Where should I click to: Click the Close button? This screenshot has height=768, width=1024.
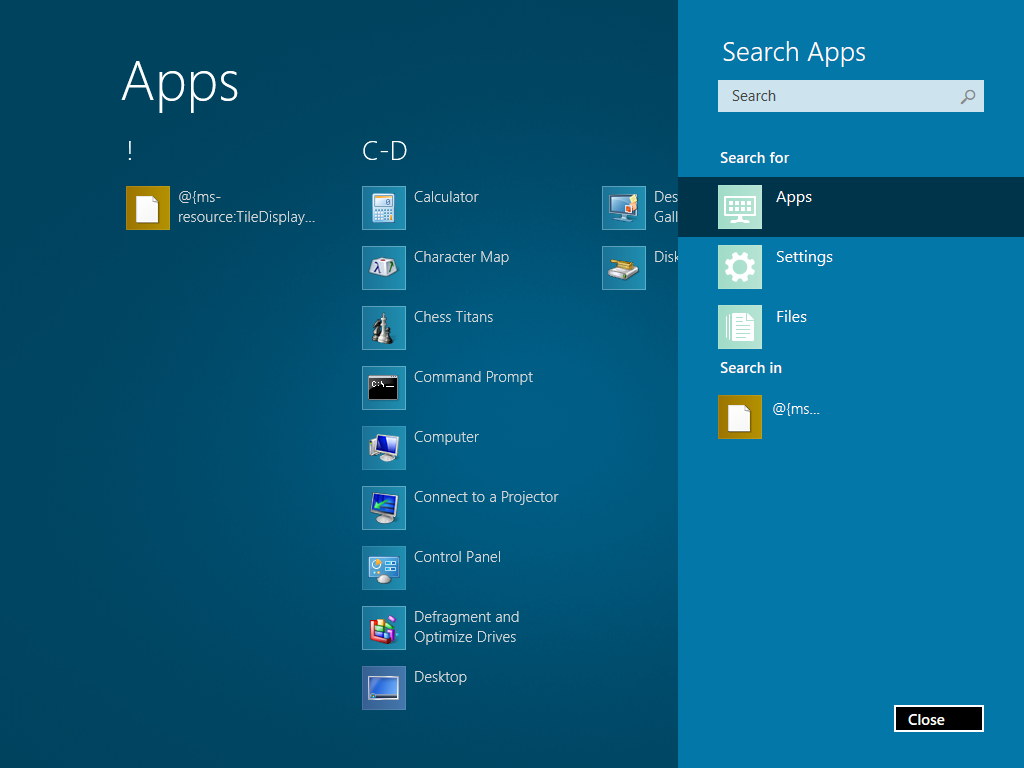938,719
